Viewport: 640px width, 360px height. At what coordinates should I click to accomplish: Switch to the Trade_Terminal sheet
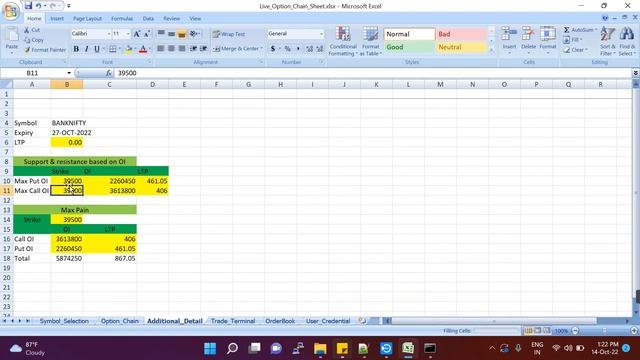click(x=233, y=321)
